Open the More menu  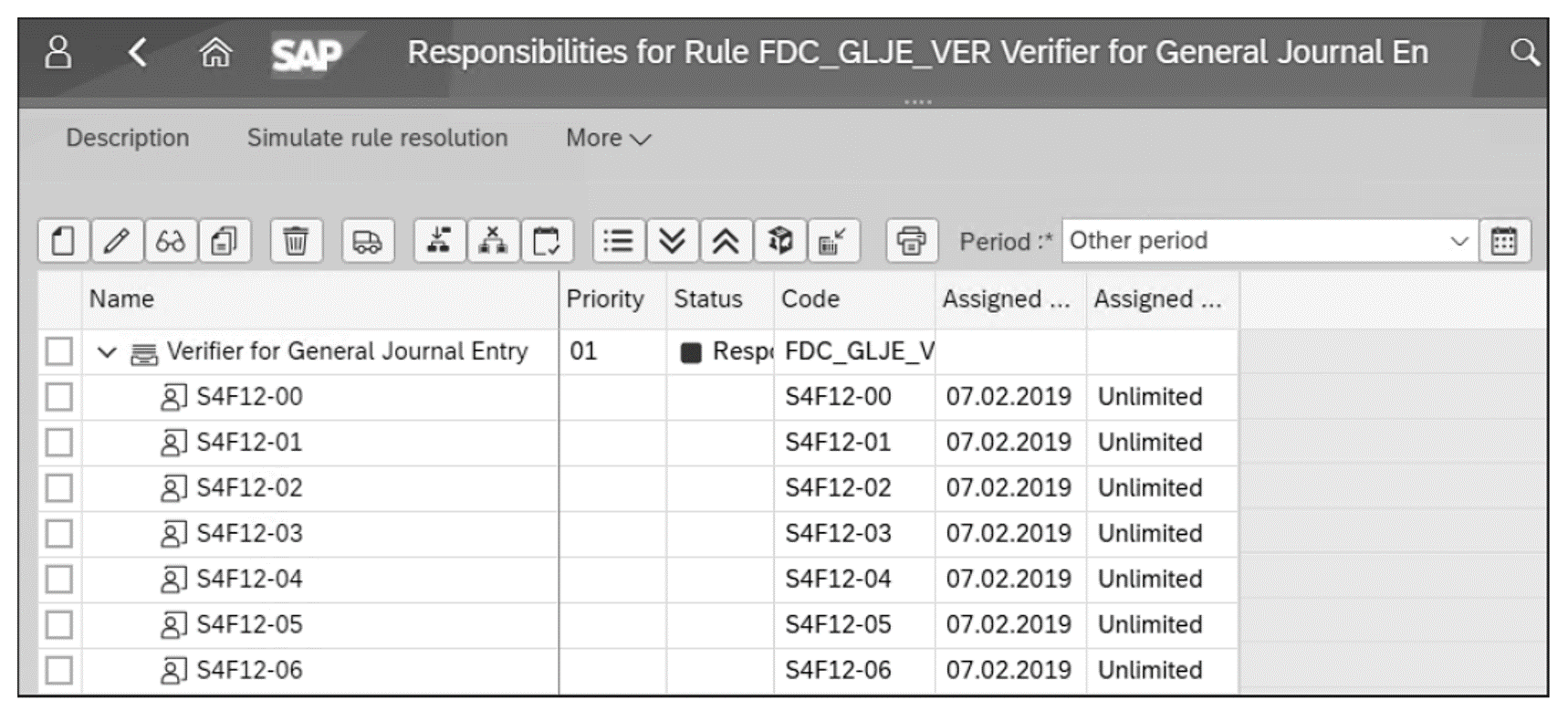(606, 138)
